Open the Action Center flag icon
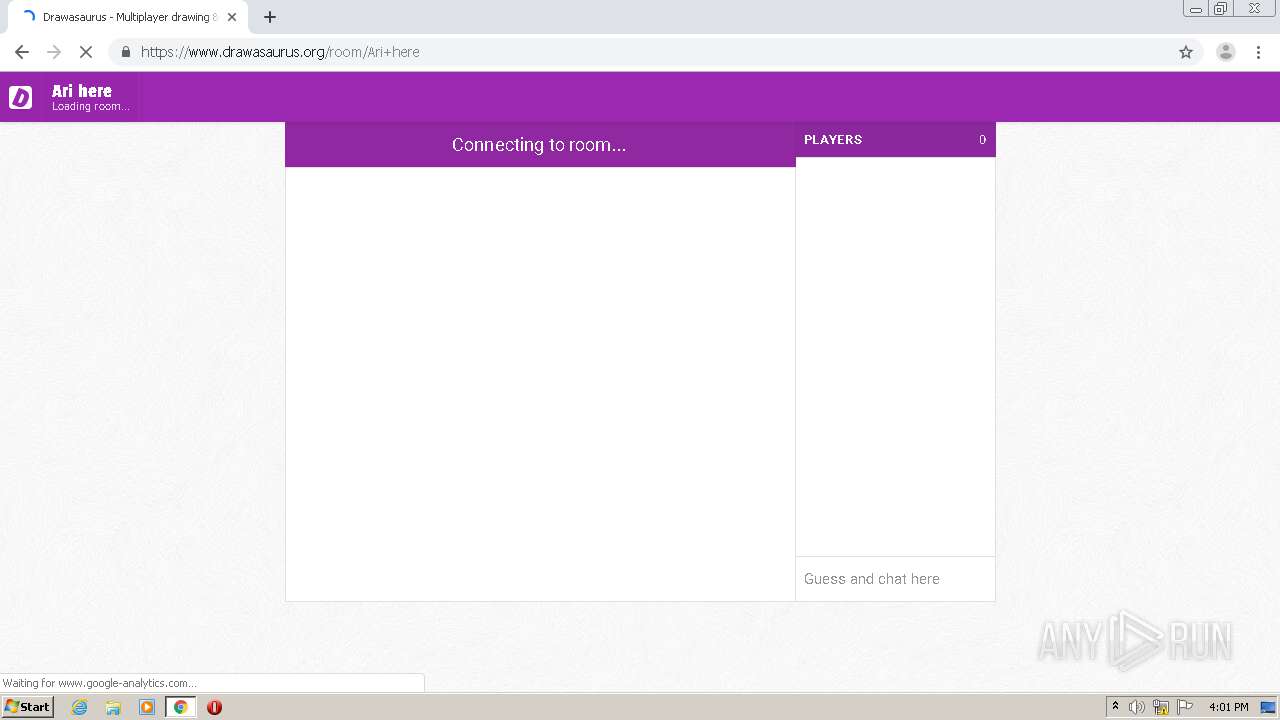This screenshot has width=1280, height=720. pyautogui.click(x=1185, y=707)
